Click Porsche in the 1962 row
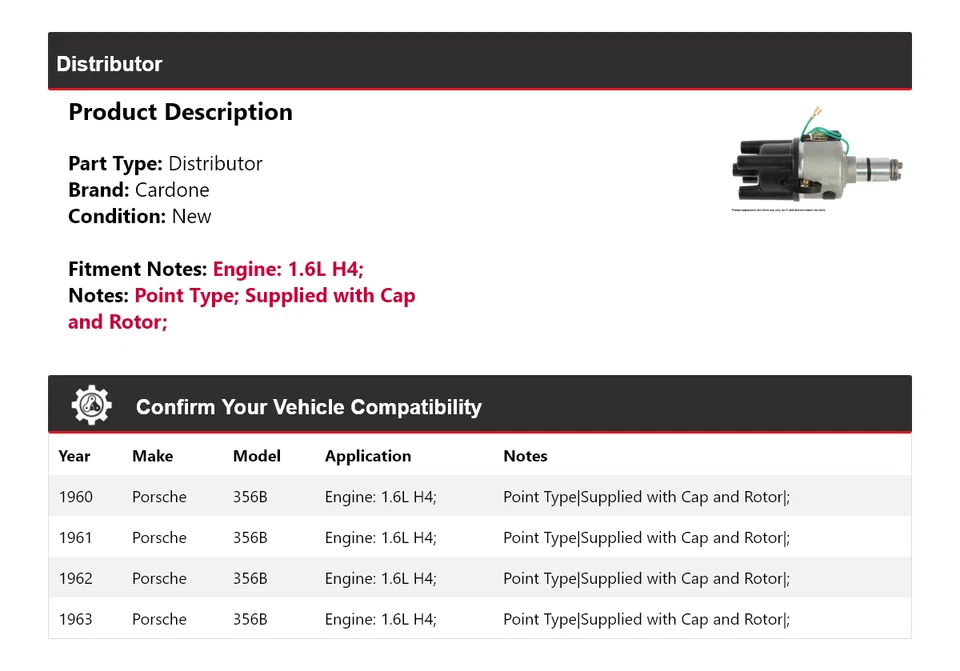Image resolution: width=960 pixels, height=671 pixels. [x=159, y=579]
